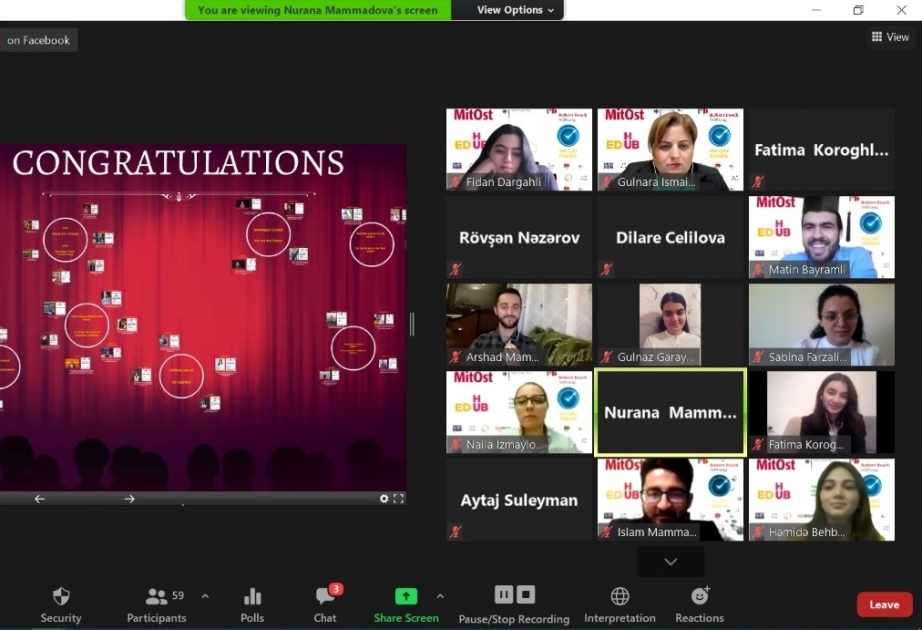Open the Interpretation globe icon
The width and height of the screenshot is (922, 630).
tap(620, 596)
